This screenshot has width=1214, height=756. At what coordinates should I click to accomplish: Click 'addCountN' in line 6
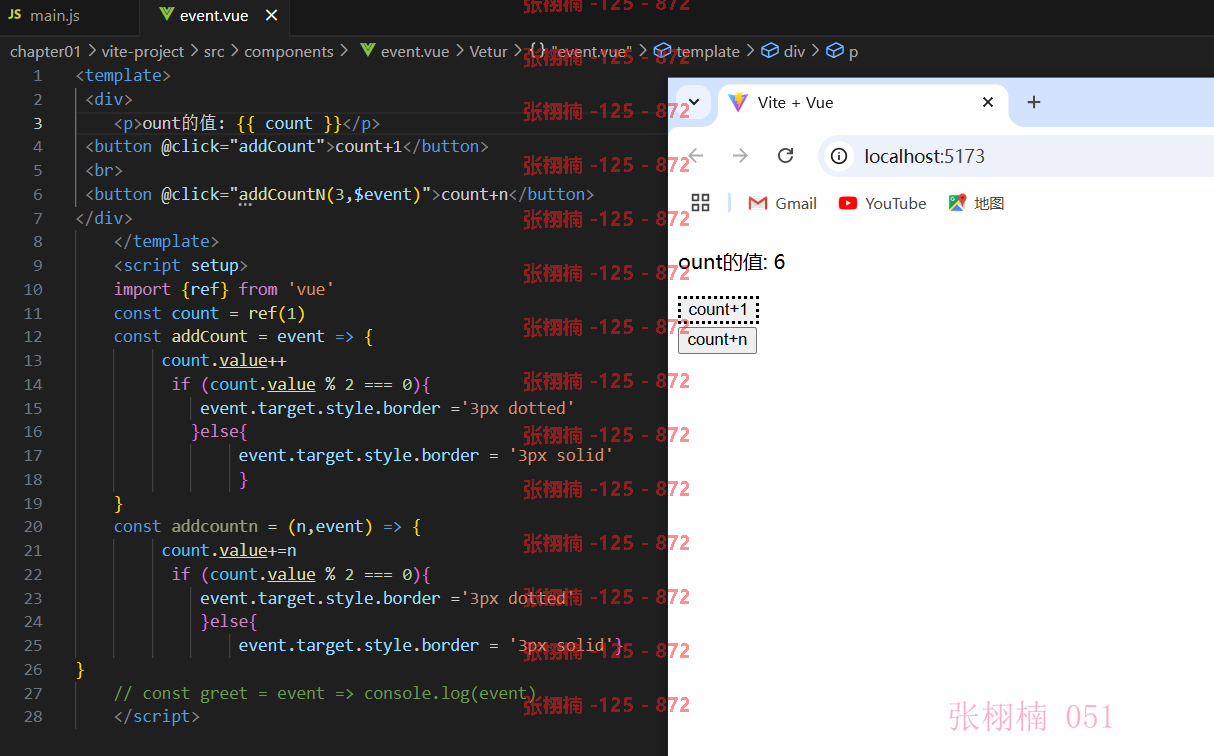pos(282,194)
